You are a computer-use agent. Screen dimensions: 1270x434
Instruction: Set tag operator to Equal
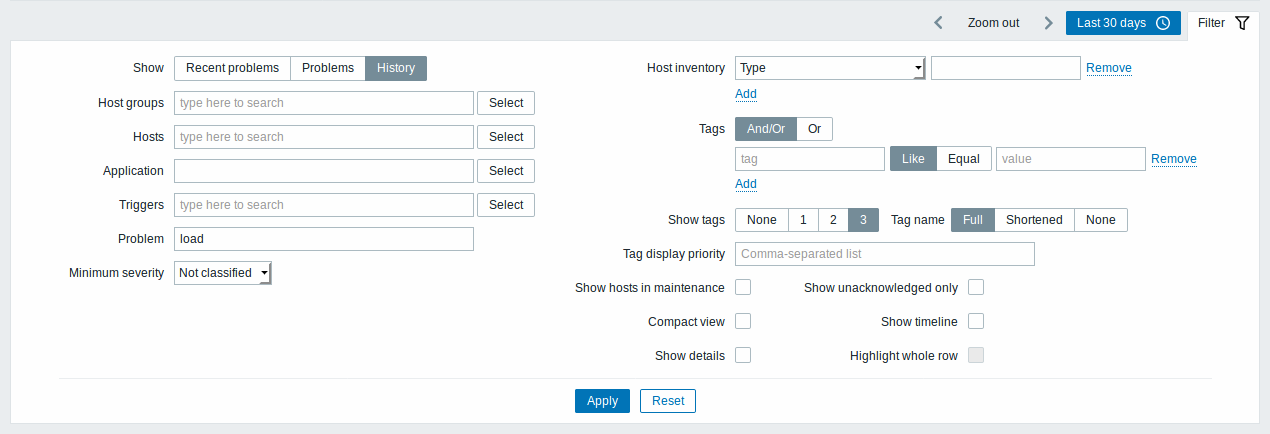964,159
